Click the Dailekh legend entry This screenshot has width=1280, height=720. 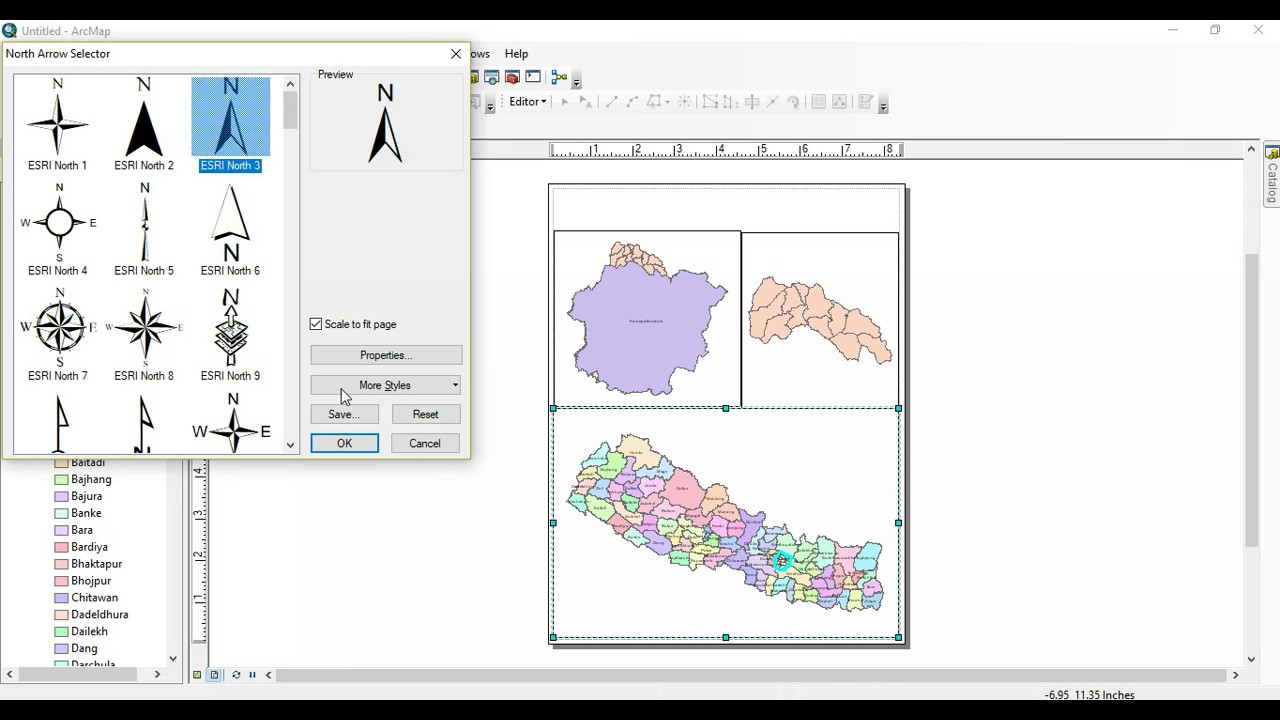(89, 632)
